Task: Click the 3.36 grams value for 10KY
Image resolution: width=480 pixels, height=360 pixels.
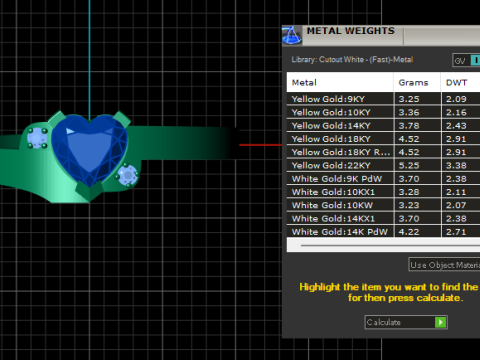Action: coord(409,112)
